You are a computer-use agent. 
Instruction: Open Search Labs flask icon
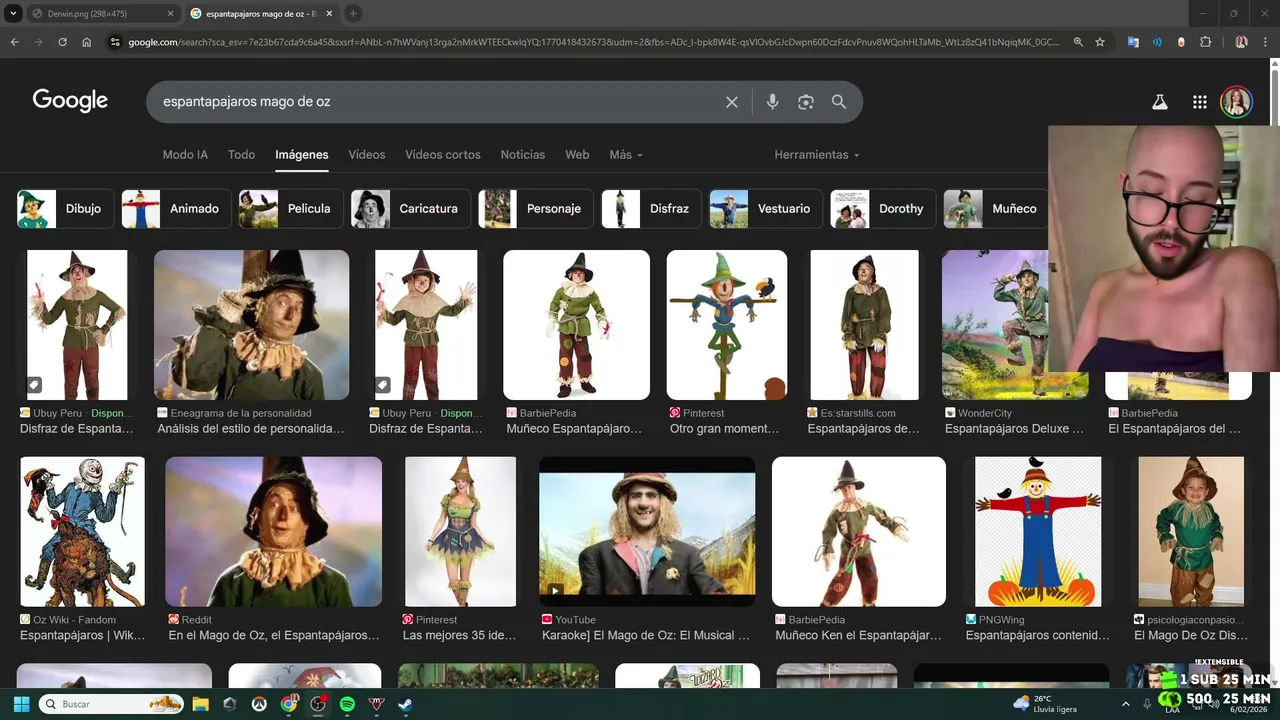coord(1160,102)
